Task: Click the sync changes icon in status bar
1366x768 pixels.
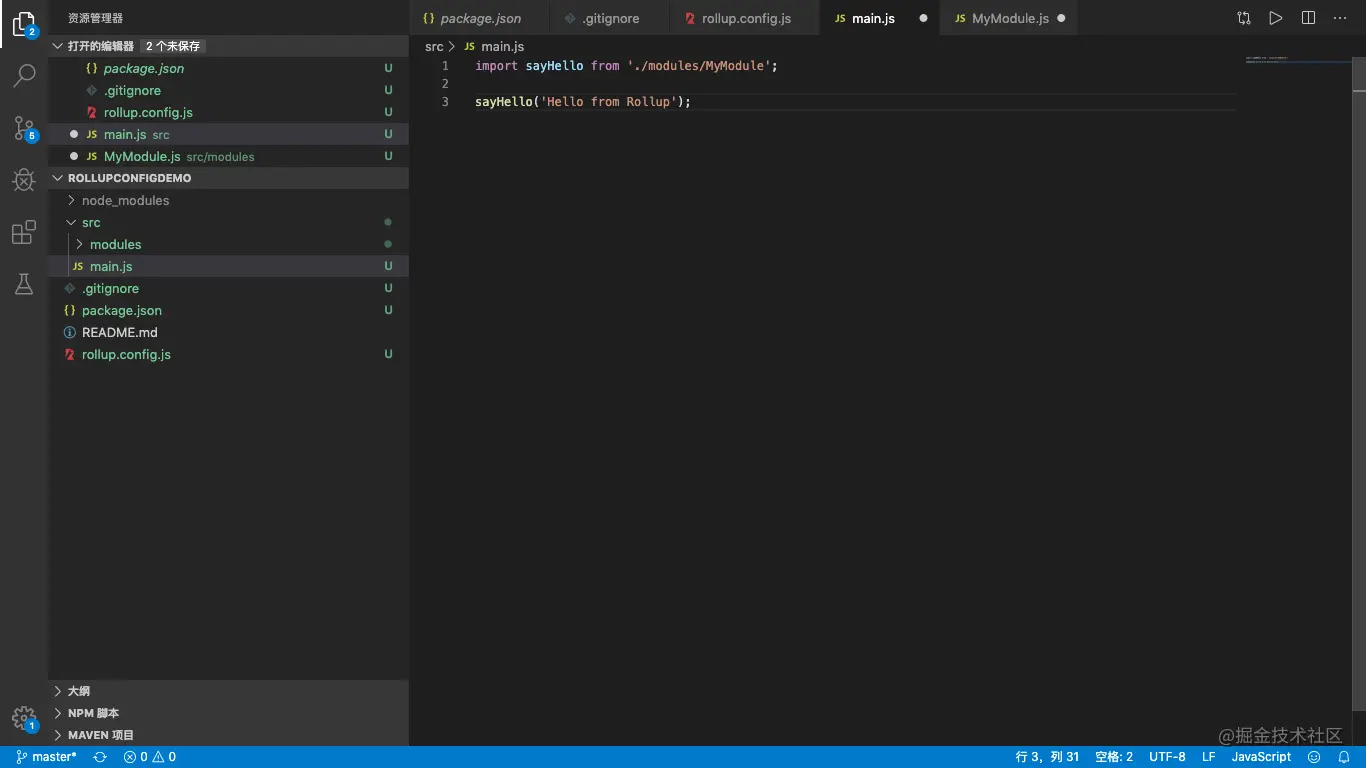Action: 100,757
